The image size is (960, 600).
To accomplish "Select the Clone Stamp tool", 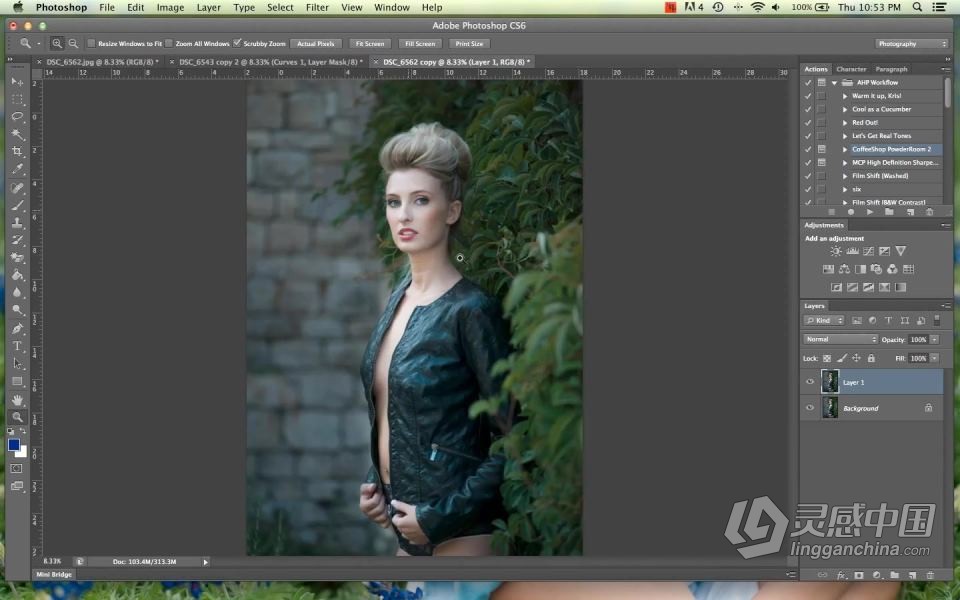I will point(17,223).
